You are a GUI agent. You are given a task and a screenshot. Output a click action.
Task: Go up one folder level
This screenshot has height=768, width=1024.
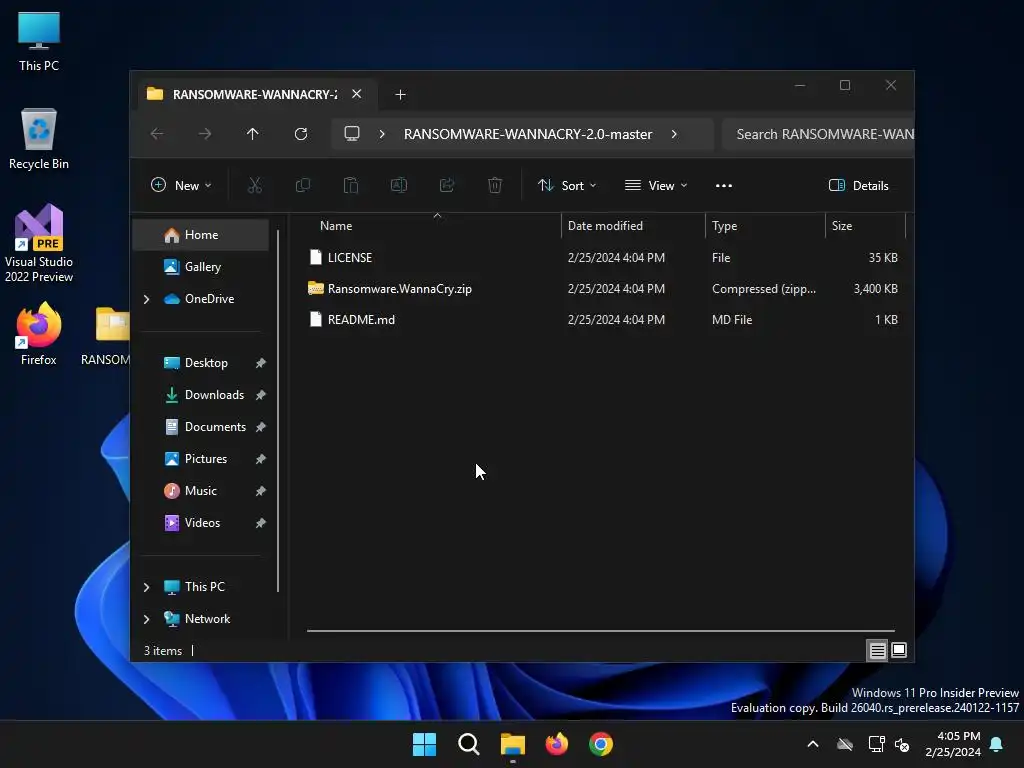[253, 134]
